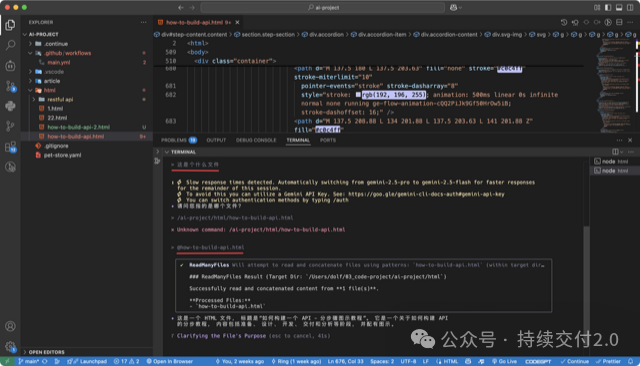The height and width of the screenshot is (366, 640).
Task: Click the editor minimap
Action: [x=614, y=85]
